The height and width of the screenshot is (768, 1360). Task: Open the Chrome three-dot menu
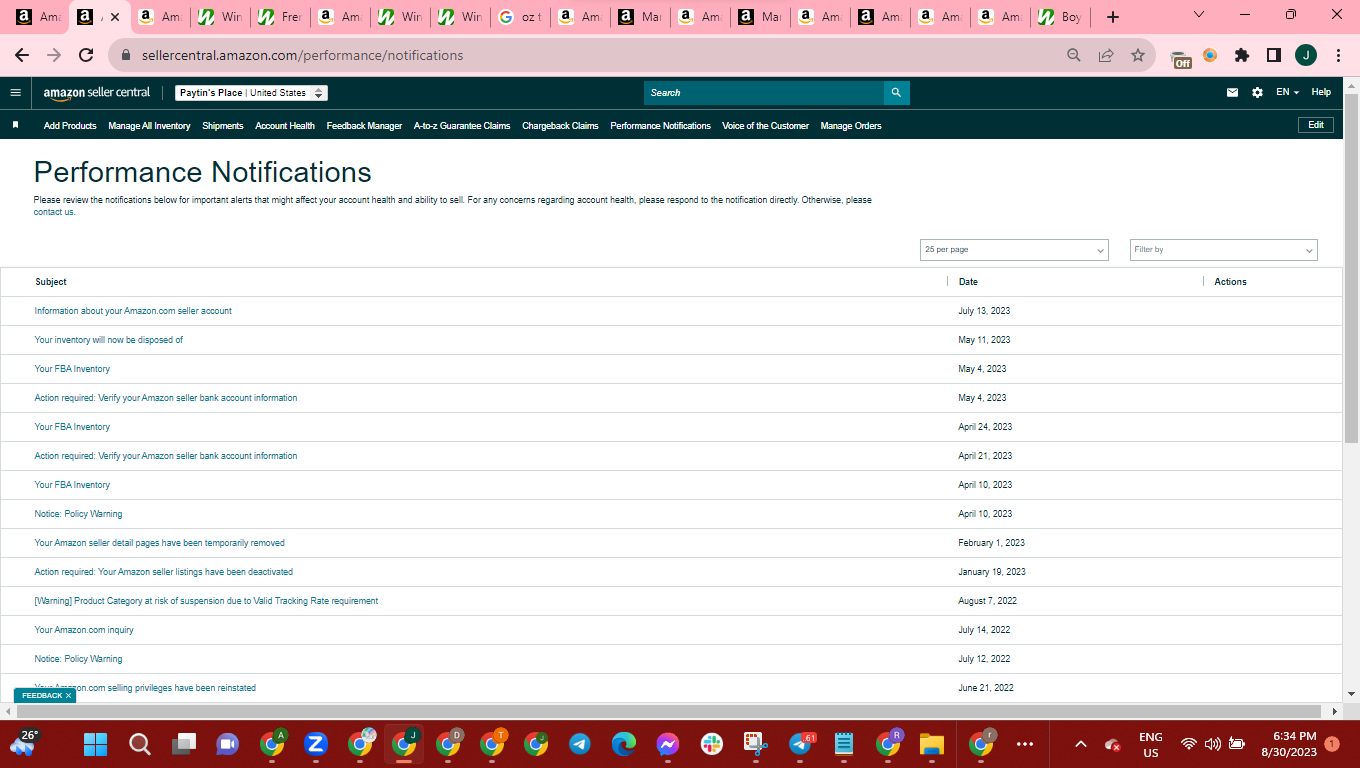[x=1338, y=56]
